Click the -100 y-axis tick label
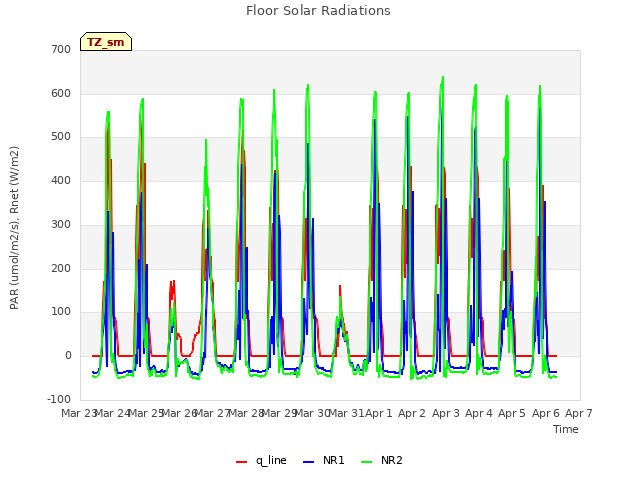Screen dimensions: 640x480 59,399
